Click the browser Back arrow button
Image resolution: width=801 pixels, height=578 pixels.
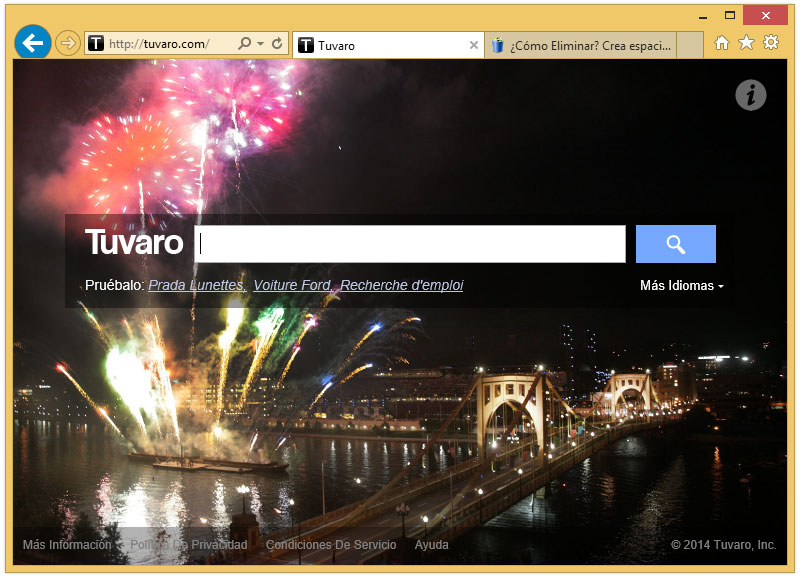(33, 43)
